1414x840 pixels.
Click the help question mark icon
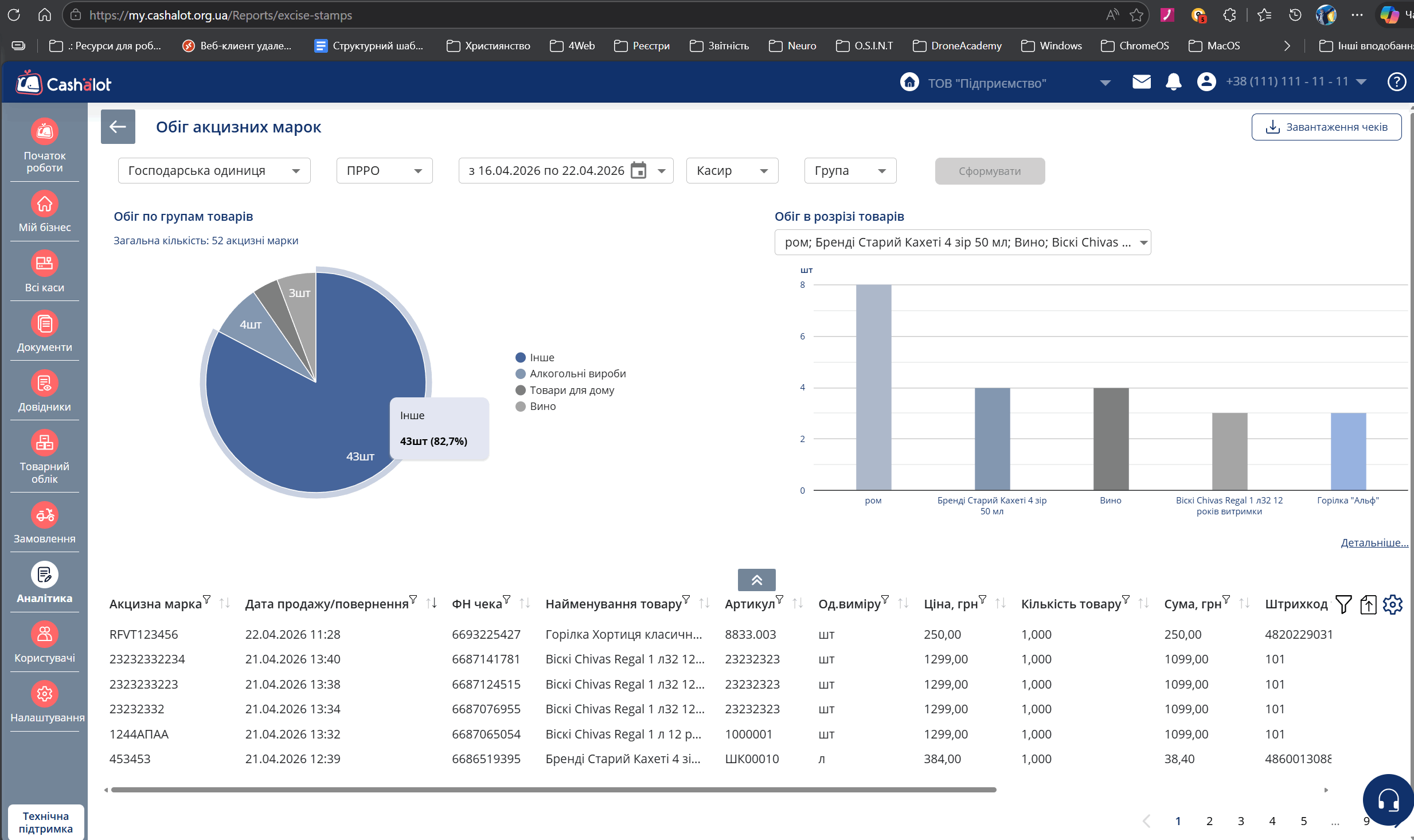pos(1396,82)
